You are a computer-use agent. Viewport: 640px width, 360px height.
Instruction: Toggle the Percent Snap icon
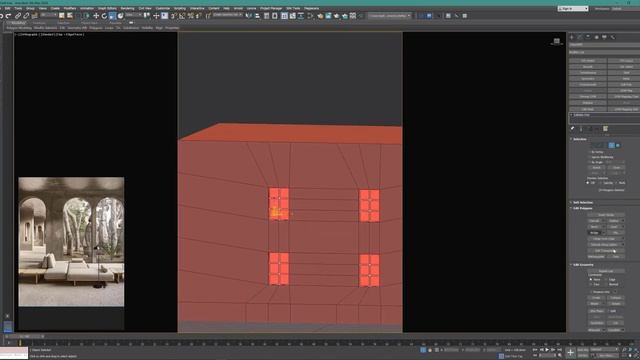191,16
